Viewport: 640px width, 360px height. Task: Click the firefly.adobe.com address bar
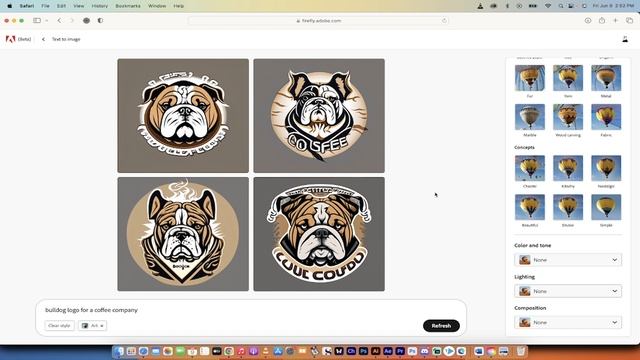click(318, 20)
